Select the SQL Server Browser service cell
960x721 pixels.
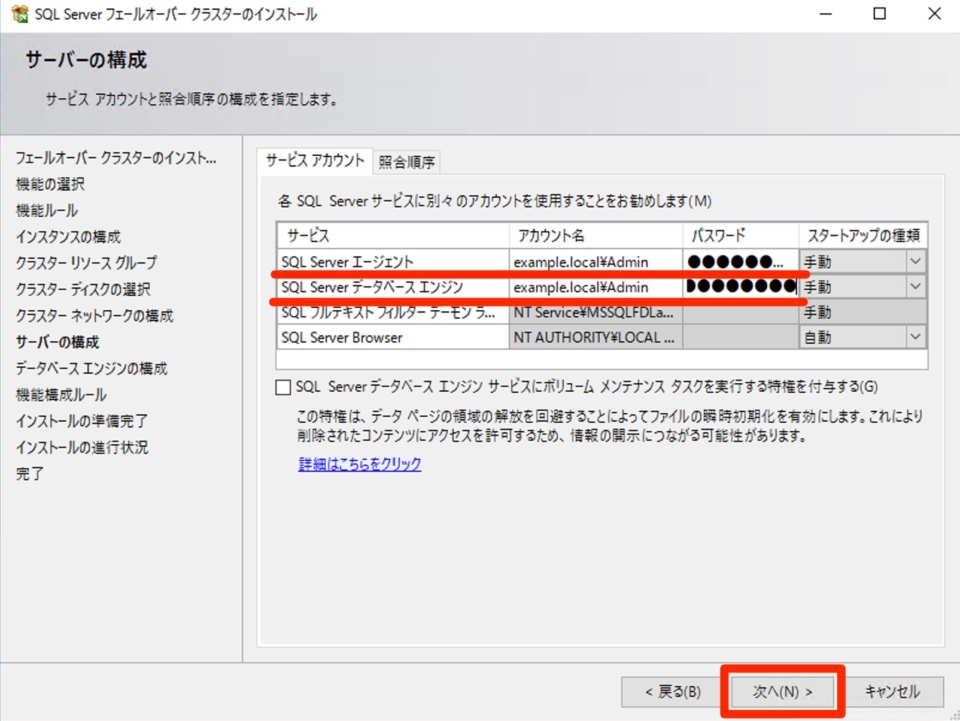point(392,337)
